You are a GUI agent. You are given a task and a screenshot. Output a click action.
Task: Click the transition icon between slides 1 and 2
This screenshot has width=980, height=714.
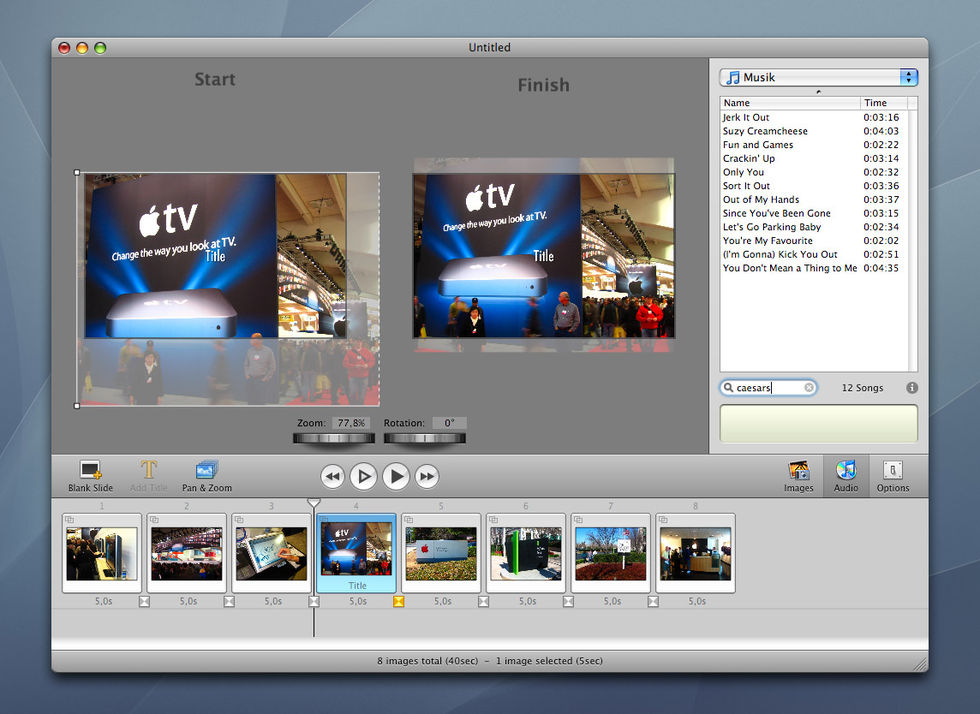[x=144, y=602]
